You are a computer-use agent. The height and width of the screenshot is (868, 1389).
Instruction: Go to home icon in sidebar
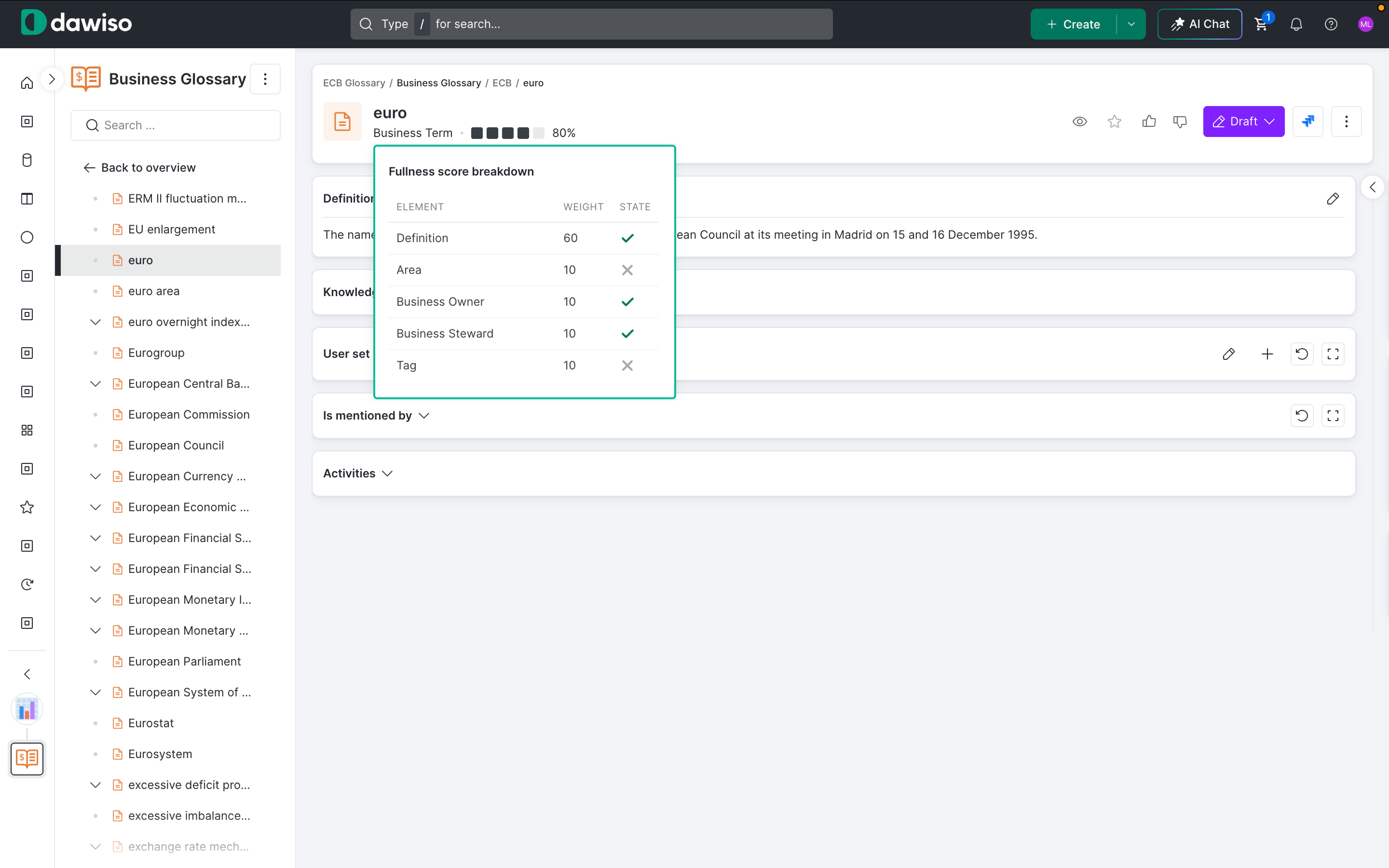27,83
